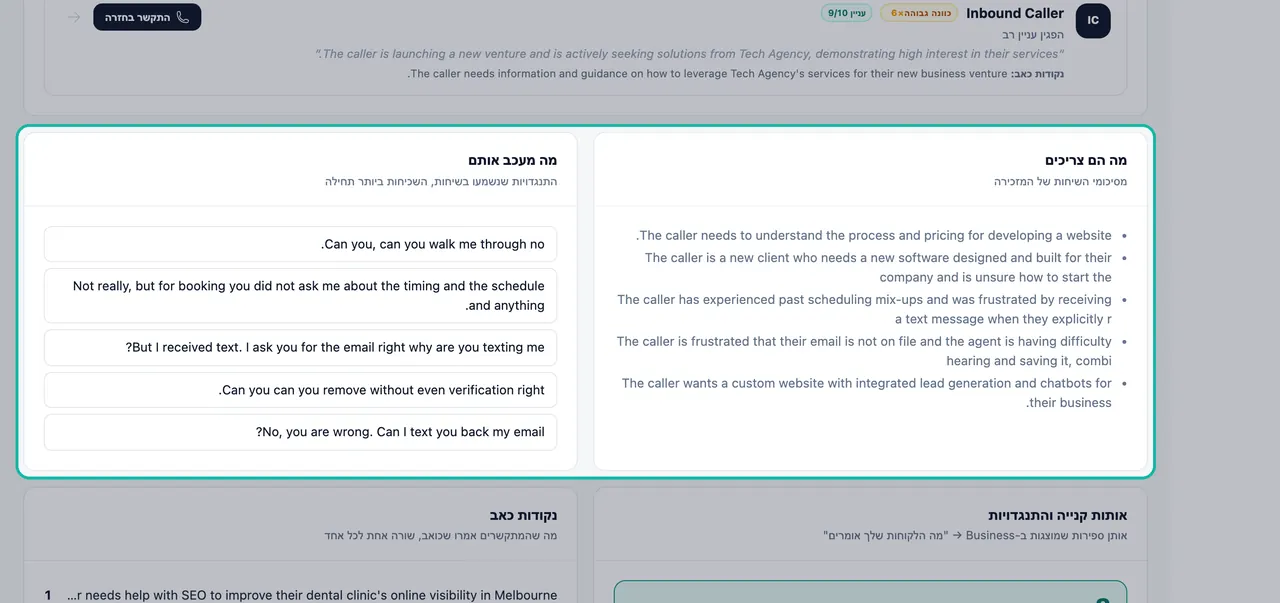Viewport: 1280px width, 603px height.
Task: Click the subtitle starting התנגדויות שנשמעו בשיחות
Action: click(441, 182)
